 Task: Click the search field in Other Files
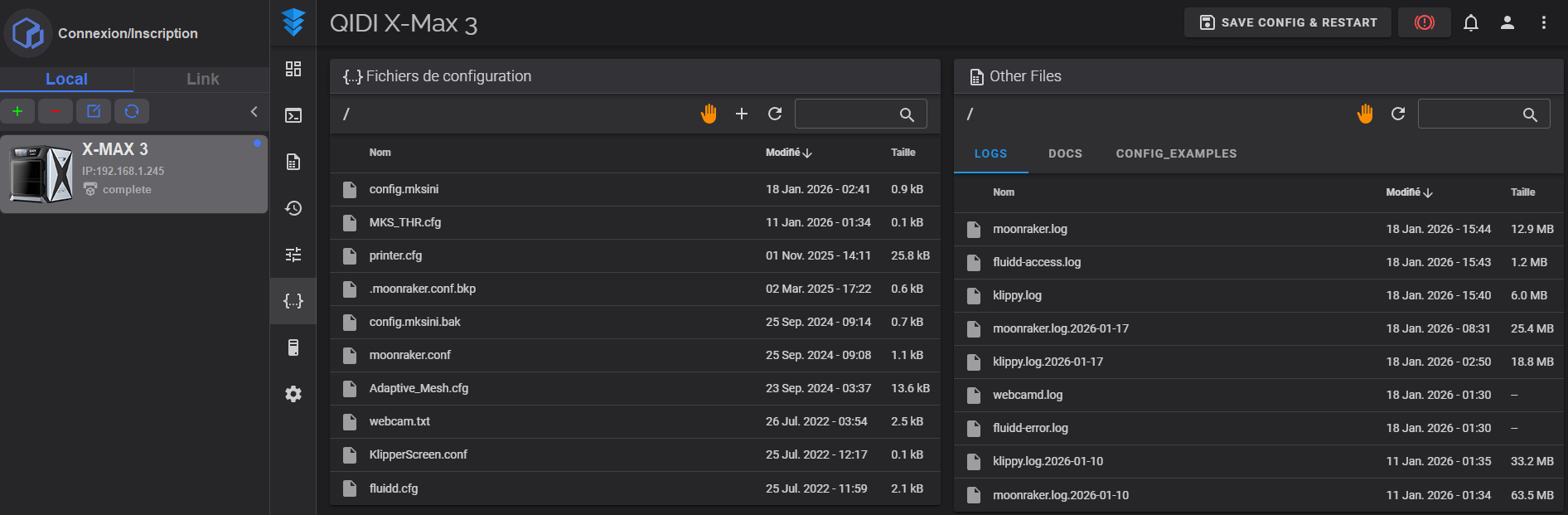pos(1483,114)
